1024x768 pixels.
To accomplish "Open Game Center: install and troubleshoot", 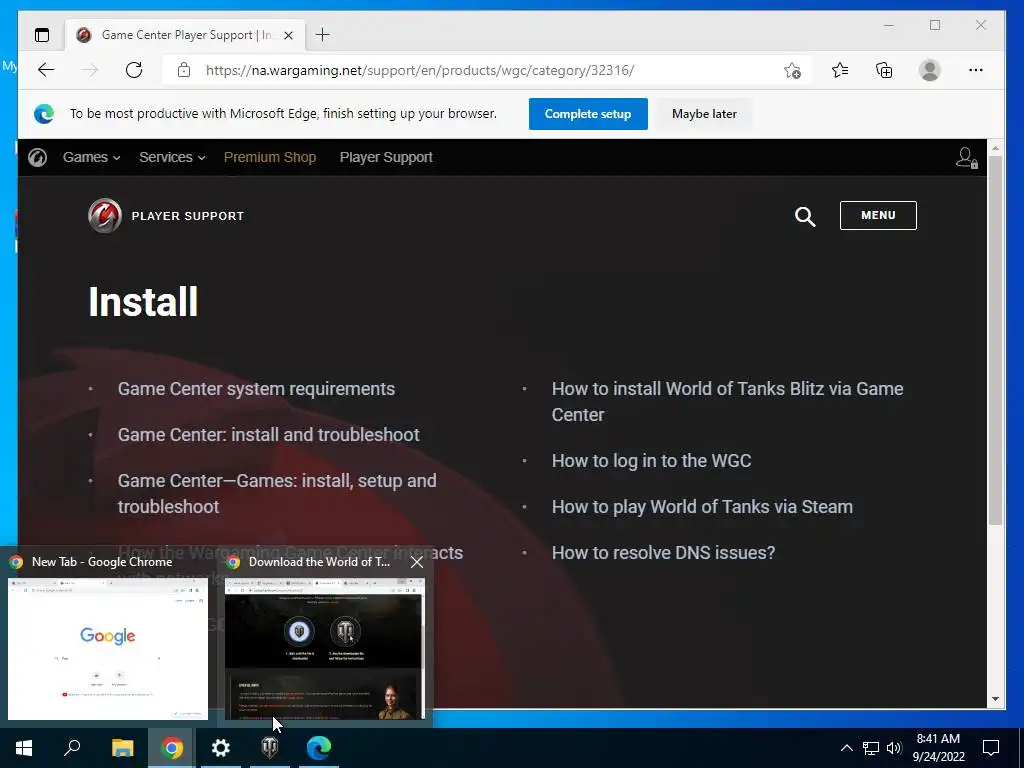I will 268,434.
